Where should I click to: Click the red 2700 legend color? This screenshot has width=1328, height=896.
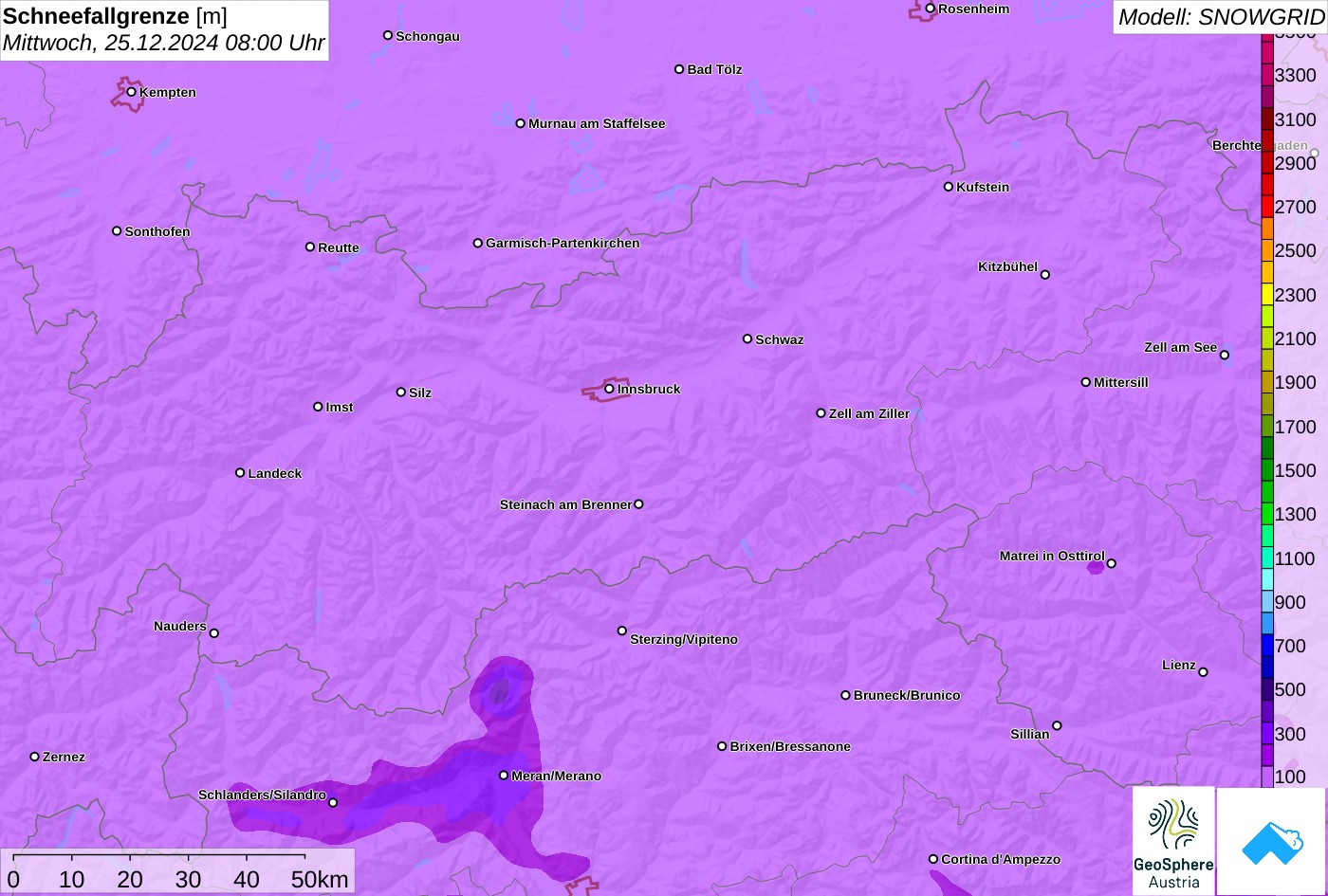click(x=1267, y=207)
